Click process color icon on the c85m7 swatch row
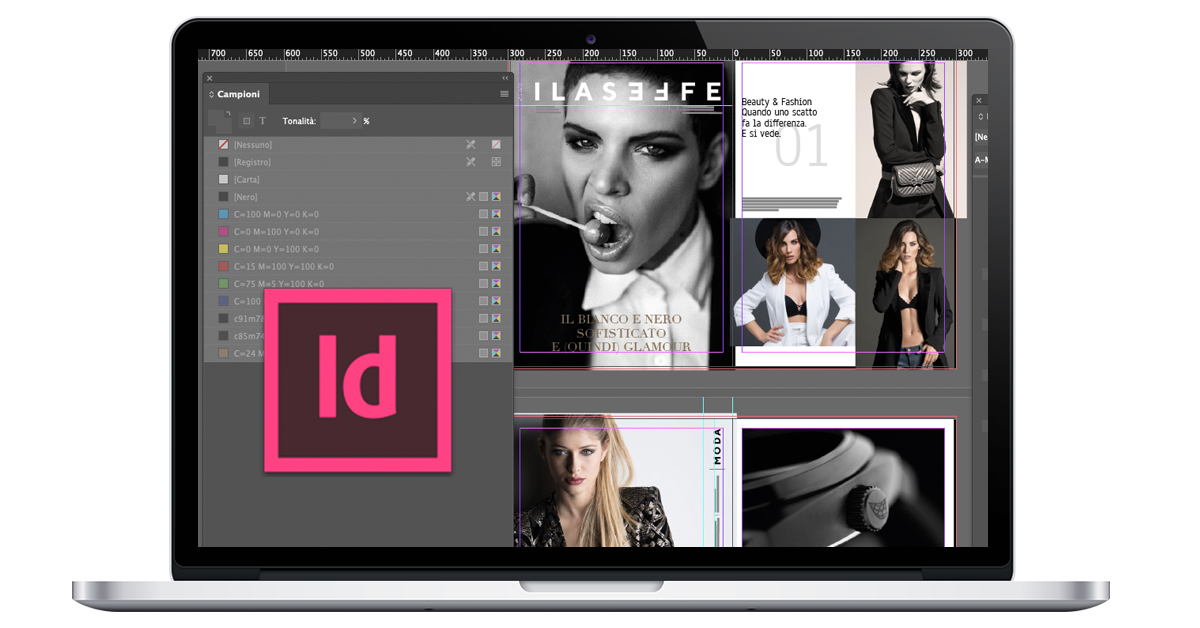 pyautogui.click(x=483, y=336)
